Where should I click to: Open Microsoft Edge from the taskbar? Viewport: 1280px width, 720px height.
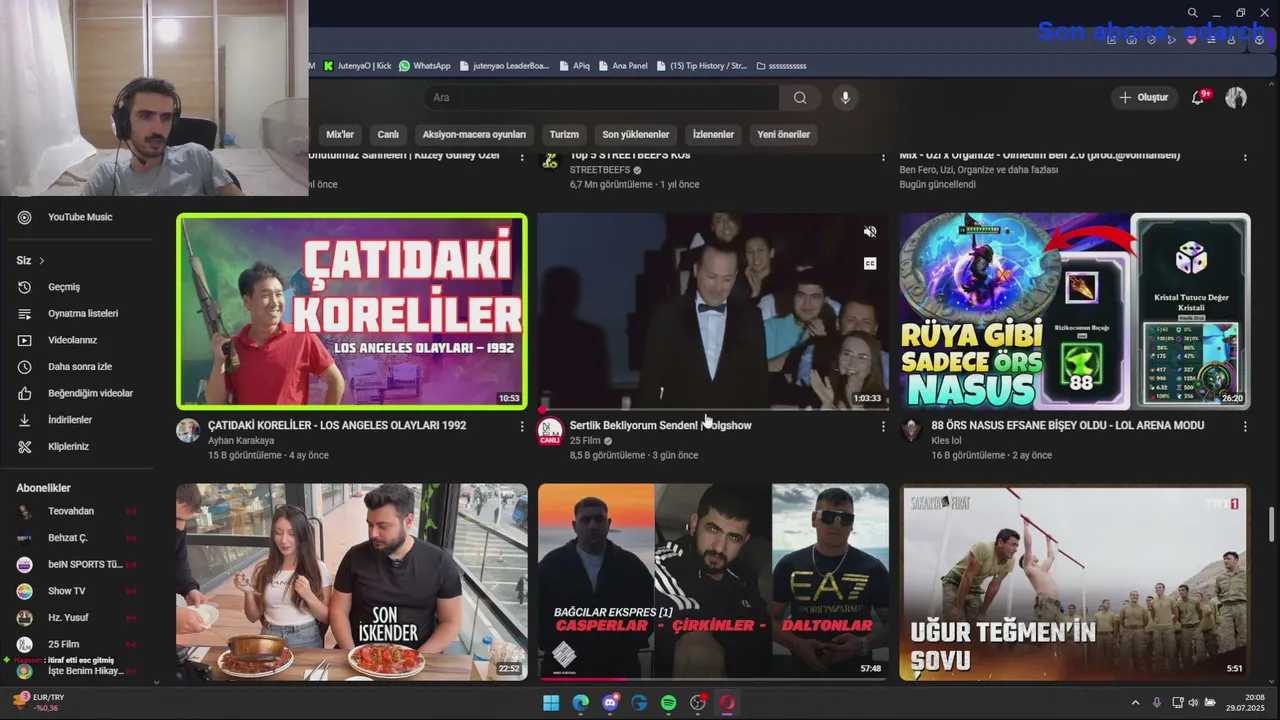pyautogui.click(x=581, y=703)
